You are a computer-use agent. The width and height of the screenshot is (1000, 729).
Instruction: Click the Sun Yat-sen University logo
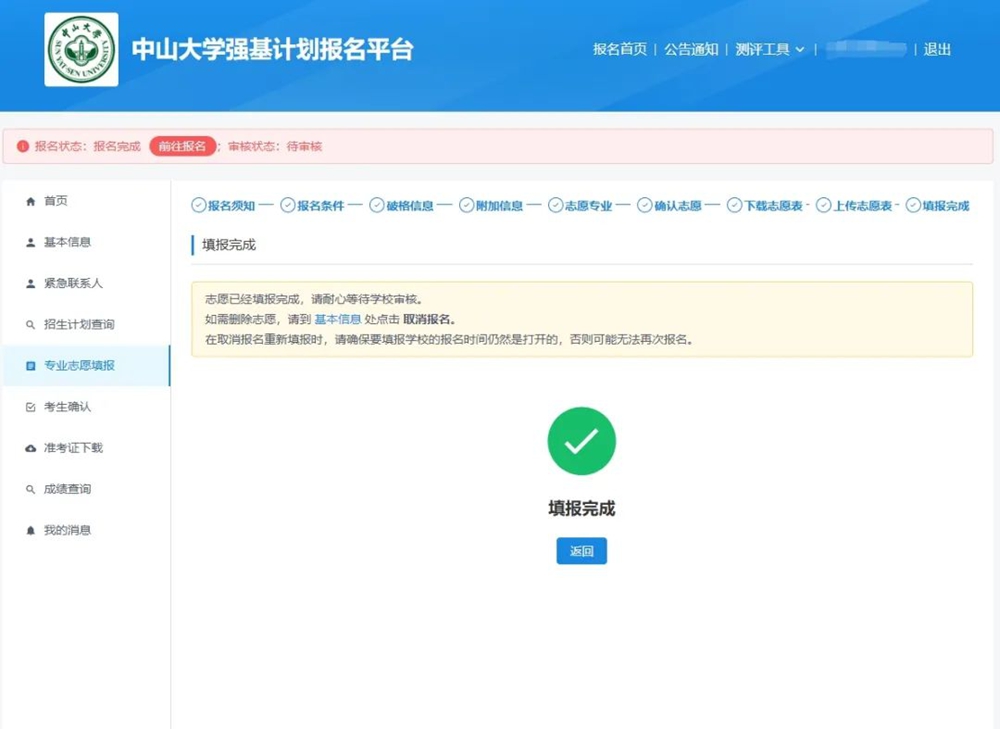[81, 50]
